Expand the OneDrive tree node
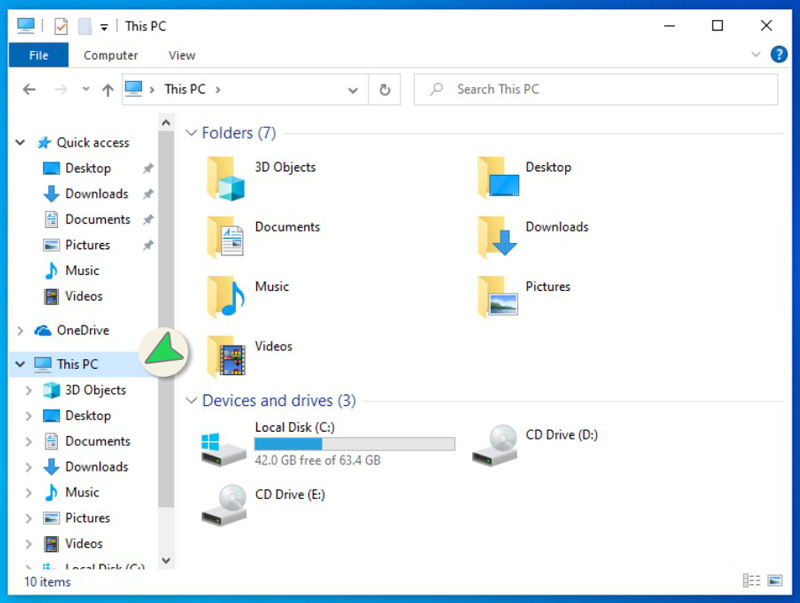 point(21,330)
